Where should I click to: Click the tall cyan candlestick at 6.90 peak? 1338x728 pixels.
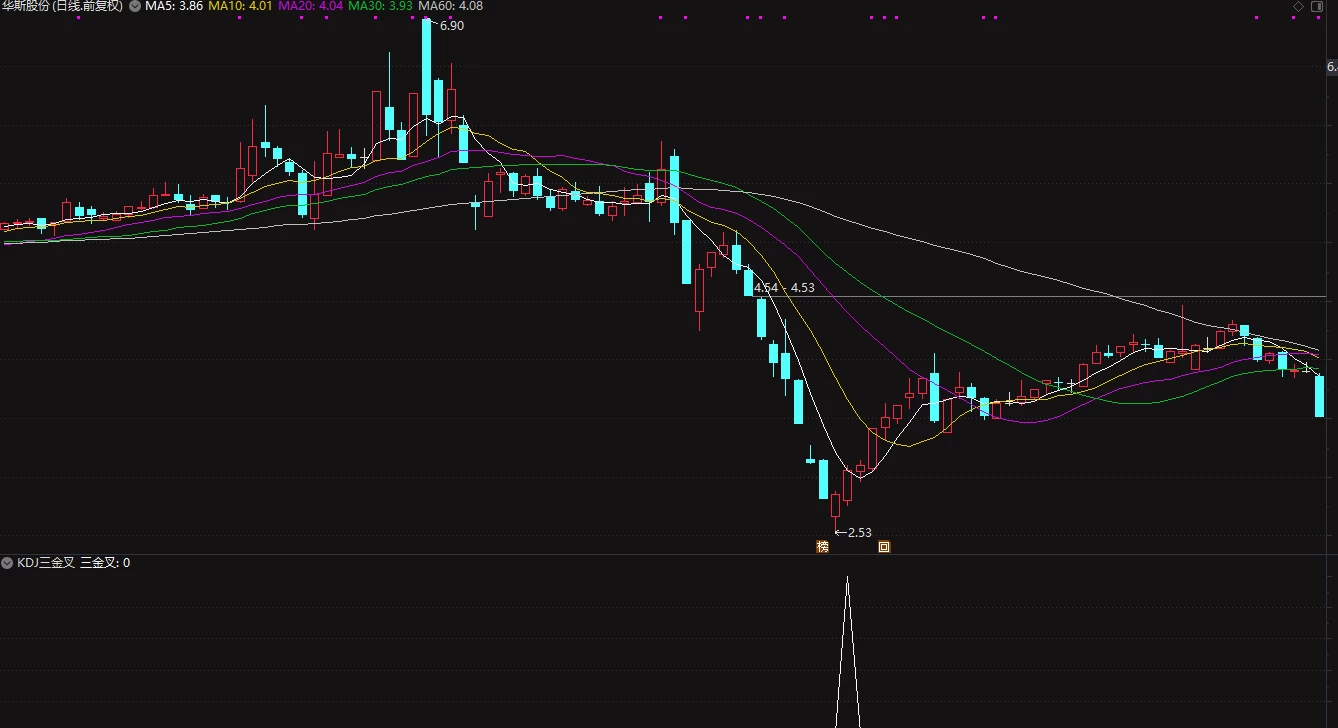point(427,68)
